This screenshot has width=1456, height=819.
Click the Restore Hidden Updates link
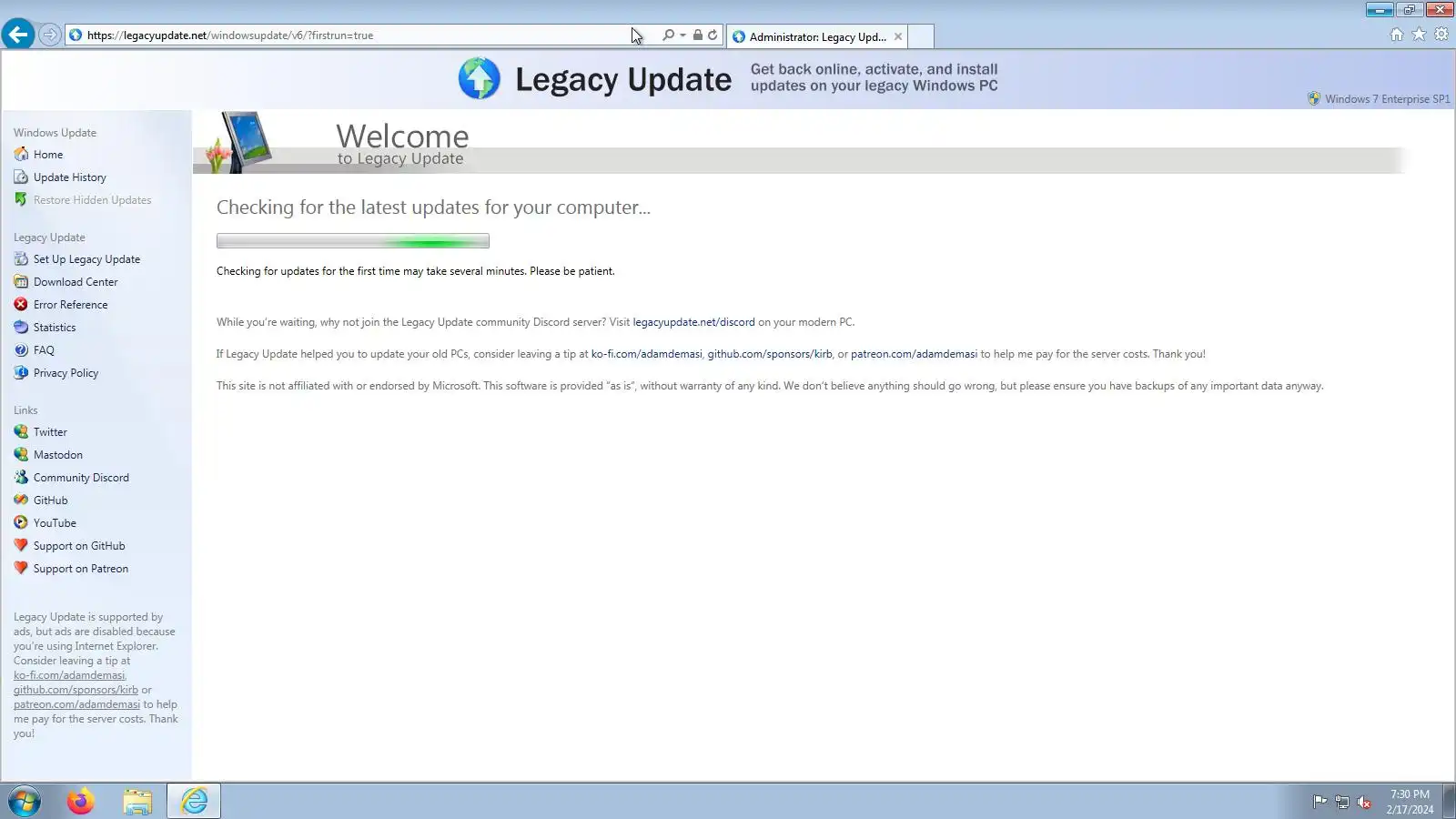92,199
